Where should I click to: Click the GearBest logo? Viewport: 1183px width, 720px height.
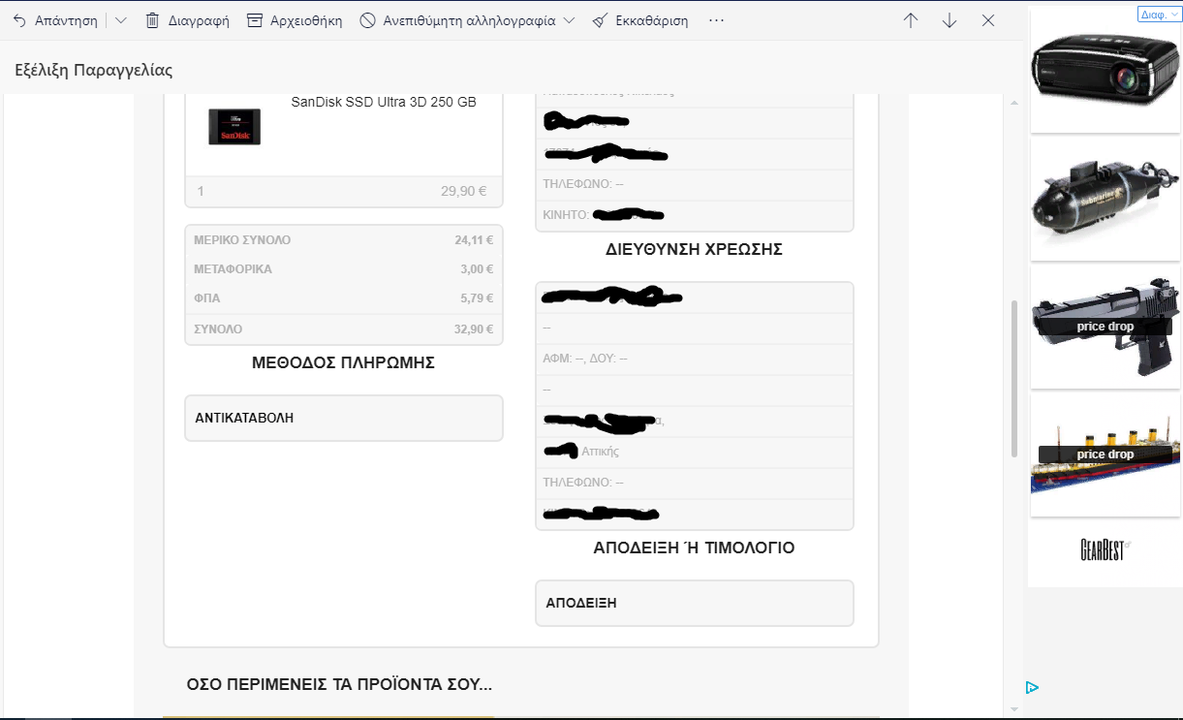1105,550
